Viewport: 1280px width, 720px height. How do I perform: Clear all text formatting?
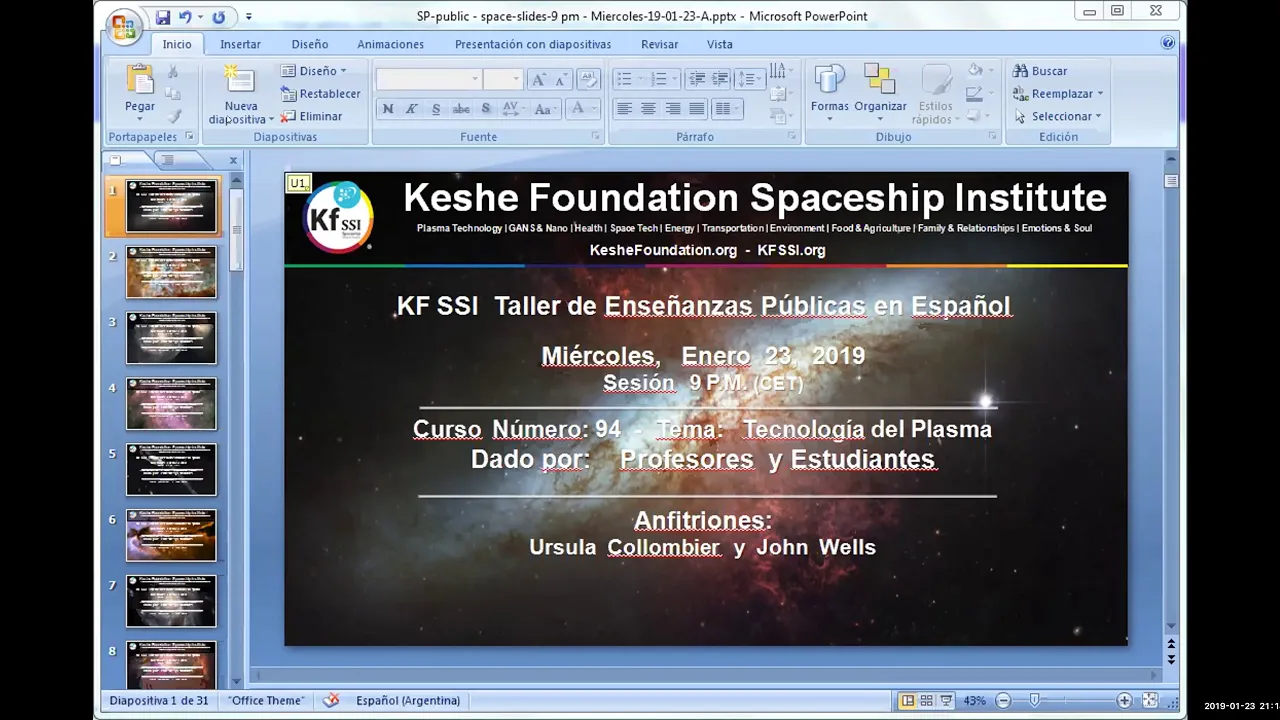click(588, 80)
